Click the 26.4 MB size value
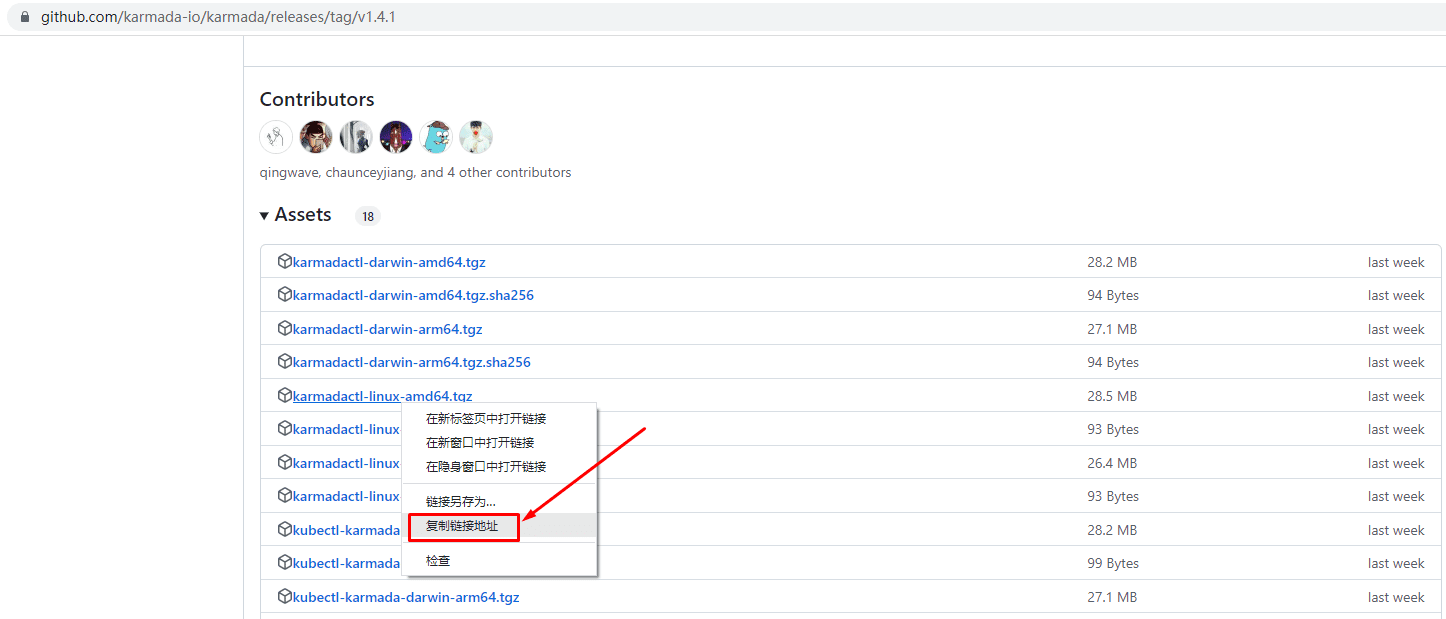 point(1112,463)
